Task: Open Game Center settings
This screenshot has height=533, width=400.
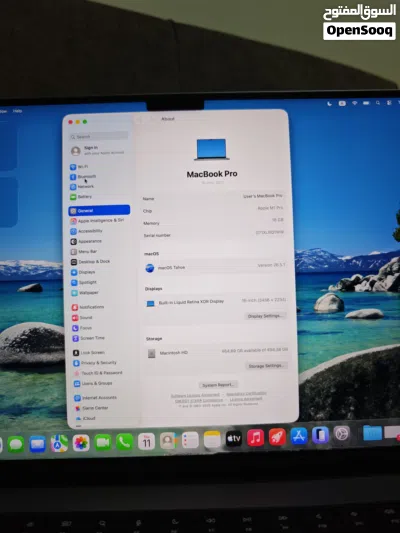Action: [91, 408]
